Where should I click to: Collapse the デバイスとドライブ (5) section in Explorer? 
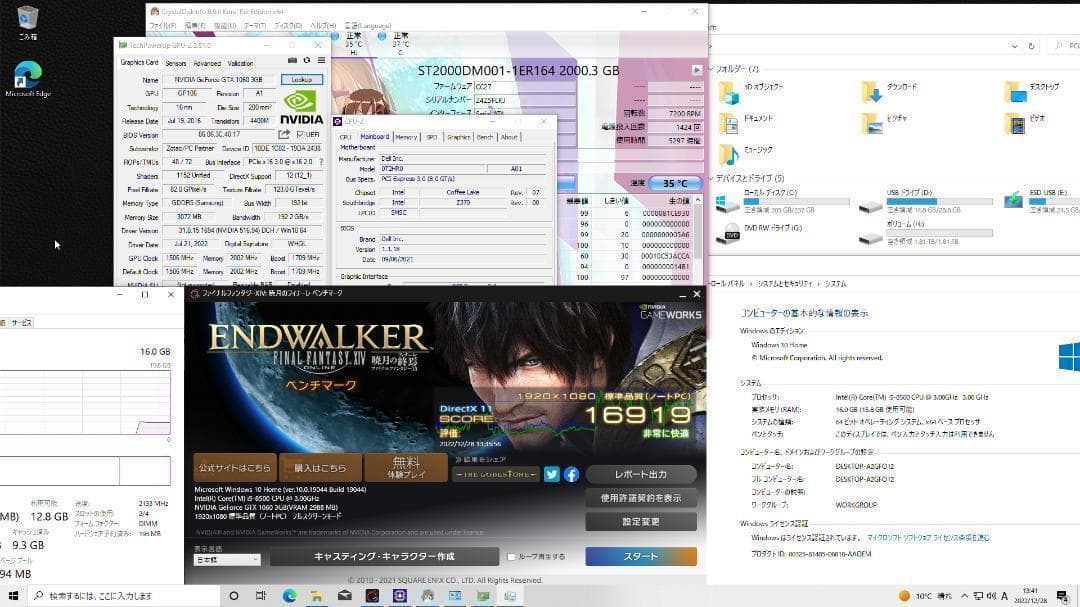[x=712, y=177]
